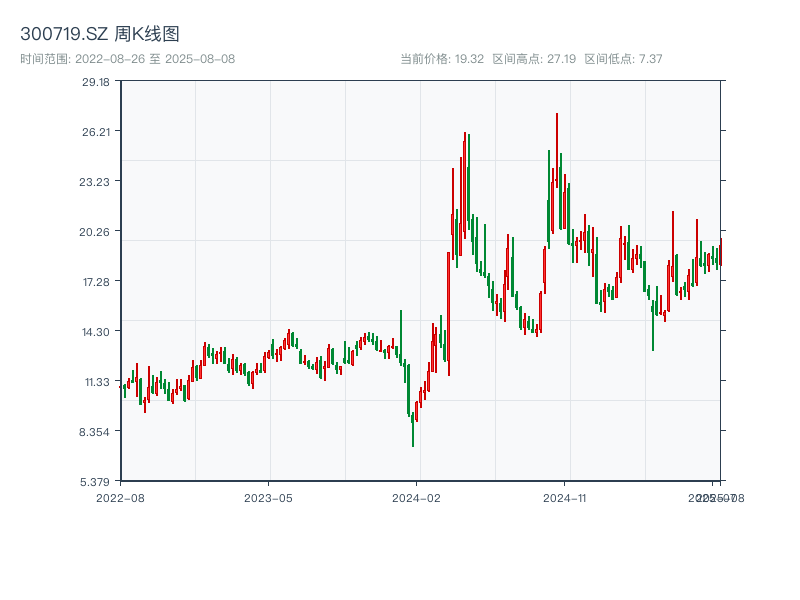This screenshot has width=800, height=600.
Task: Click the 26.21 y-axis tick label
Action: point(96,132)
